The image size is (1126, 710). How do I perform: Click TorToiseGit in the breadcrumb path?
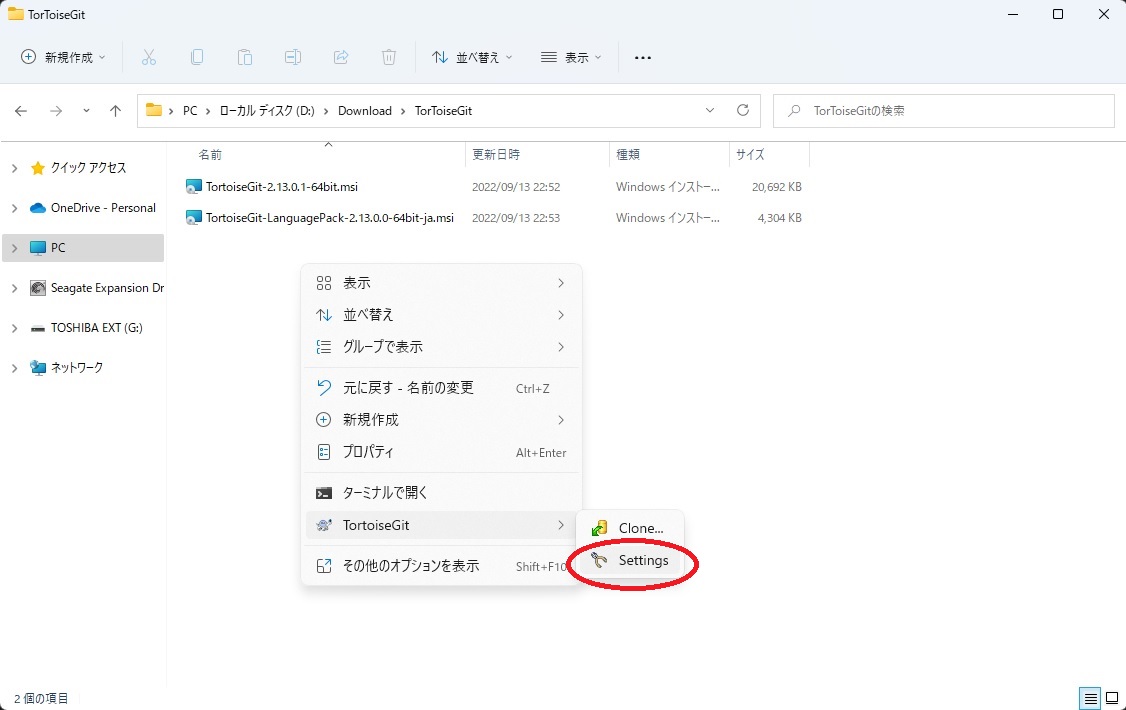(x=443, y=111)
